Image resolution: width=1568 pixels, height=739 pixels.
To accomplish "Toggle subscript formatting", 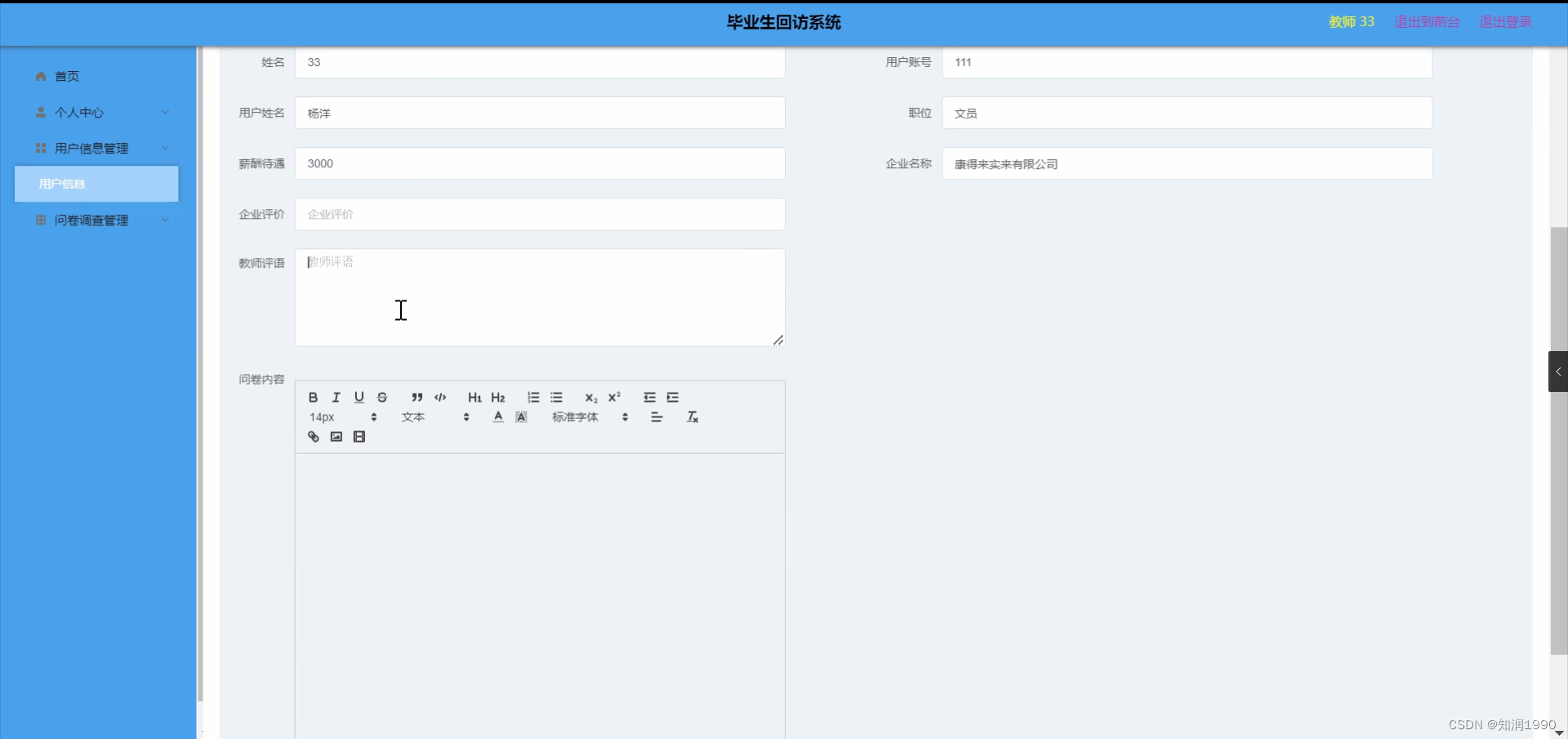I will 590,398.
